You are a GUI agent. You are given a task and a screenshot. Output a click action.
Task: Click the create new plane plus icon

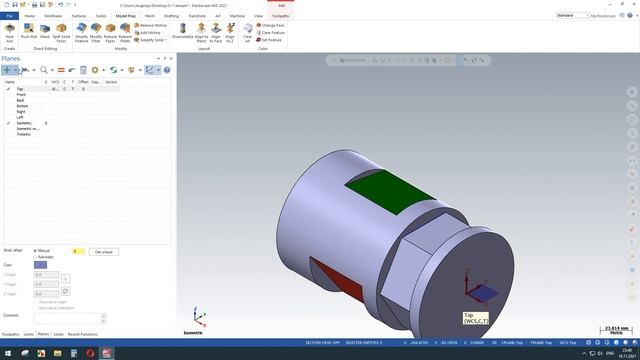point(7,70)
